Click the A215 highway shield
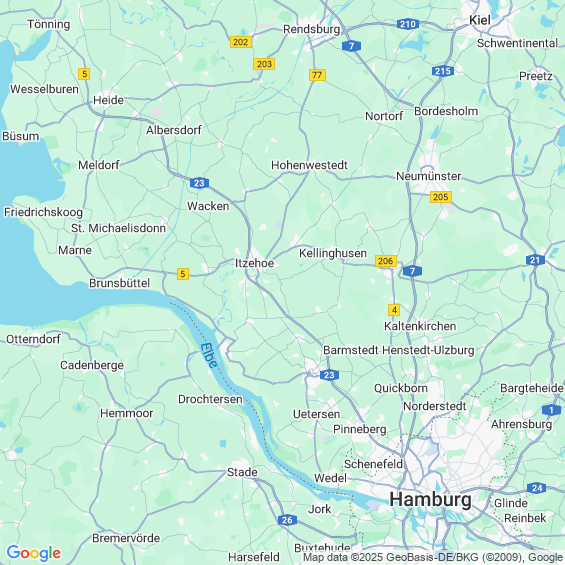This screenshot has width=565, height=565. [443, 71]
